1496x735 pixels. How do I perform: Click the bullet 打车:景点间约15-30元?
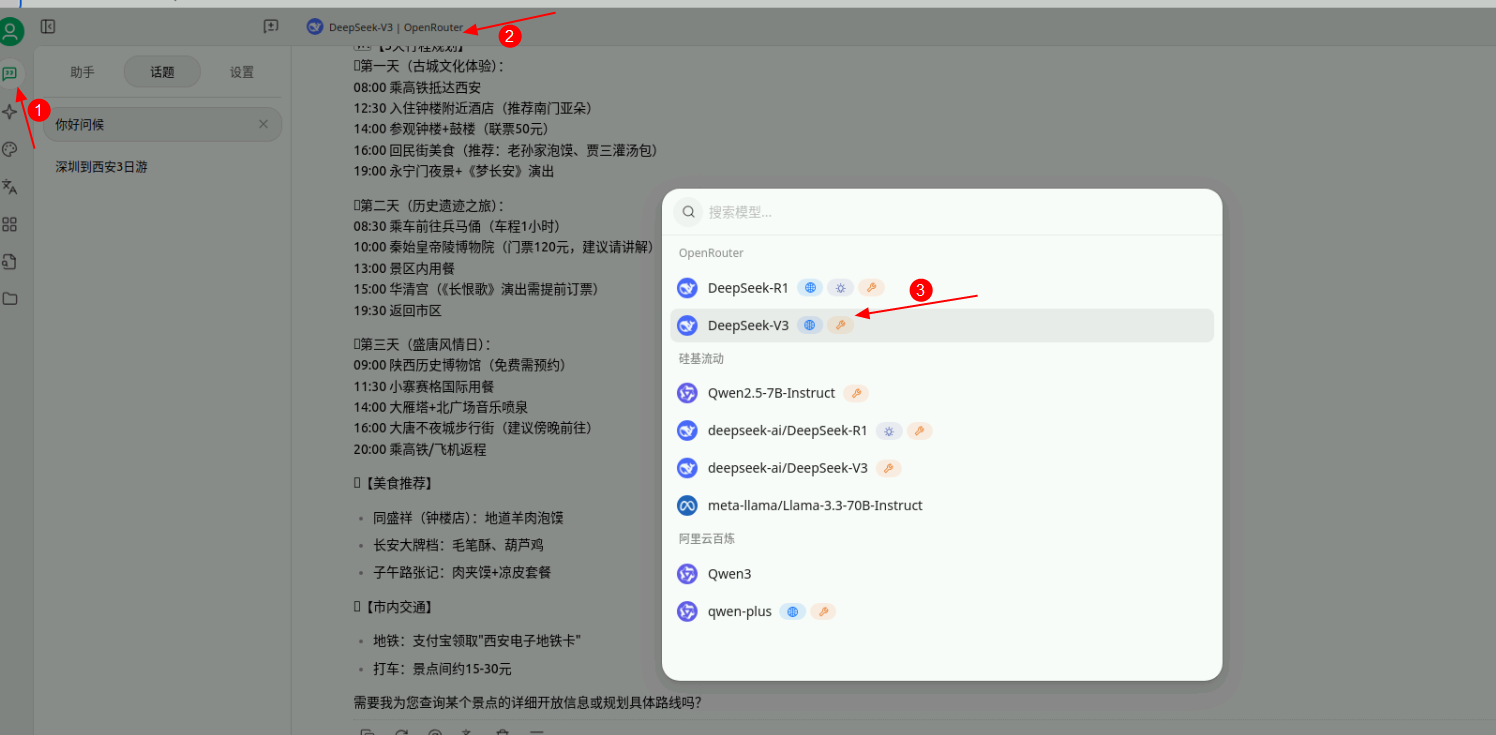[x=442, y=669]
